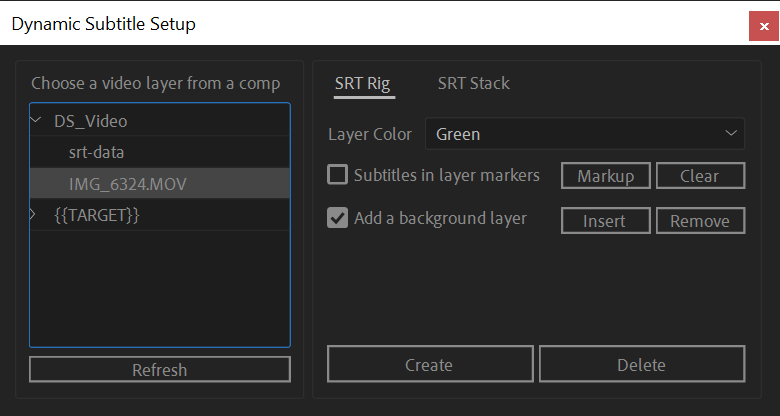Select the srt-data layer
780x416 pixels.
coord(160,152)
